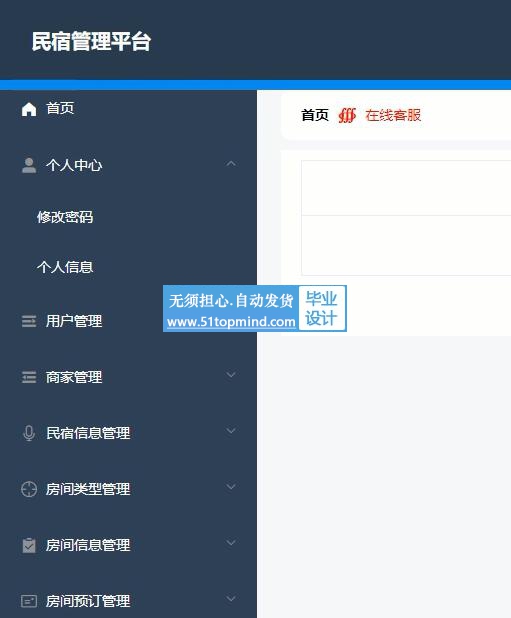This screenshot has width=511, height=618.
Task: Click the card icon beside 房间预订管理
Action: pos(29,601)
